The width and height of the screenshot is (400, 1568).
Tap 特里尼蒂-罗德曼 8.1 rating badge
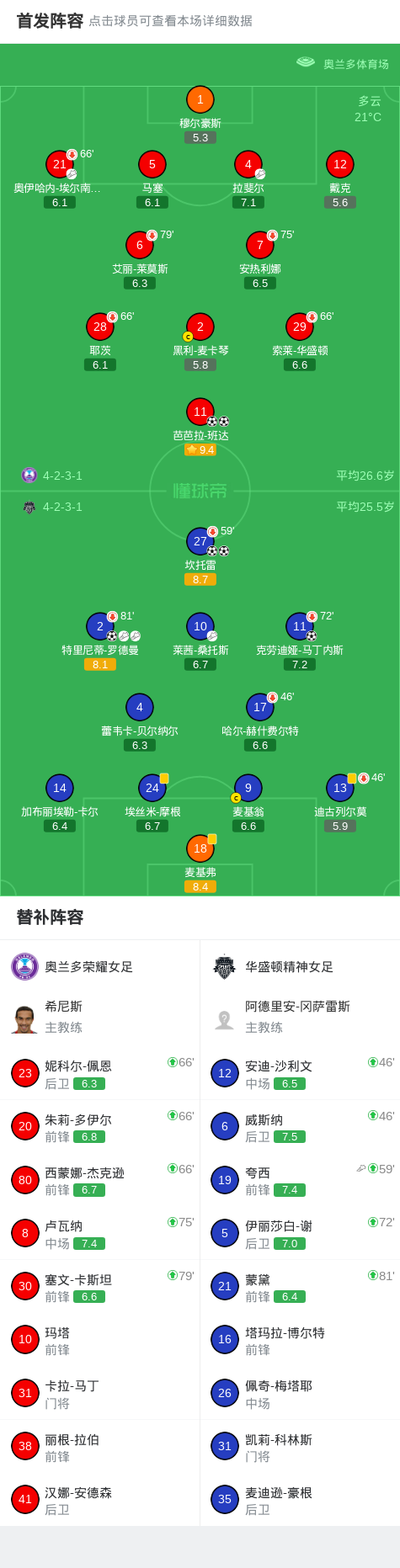99,664
